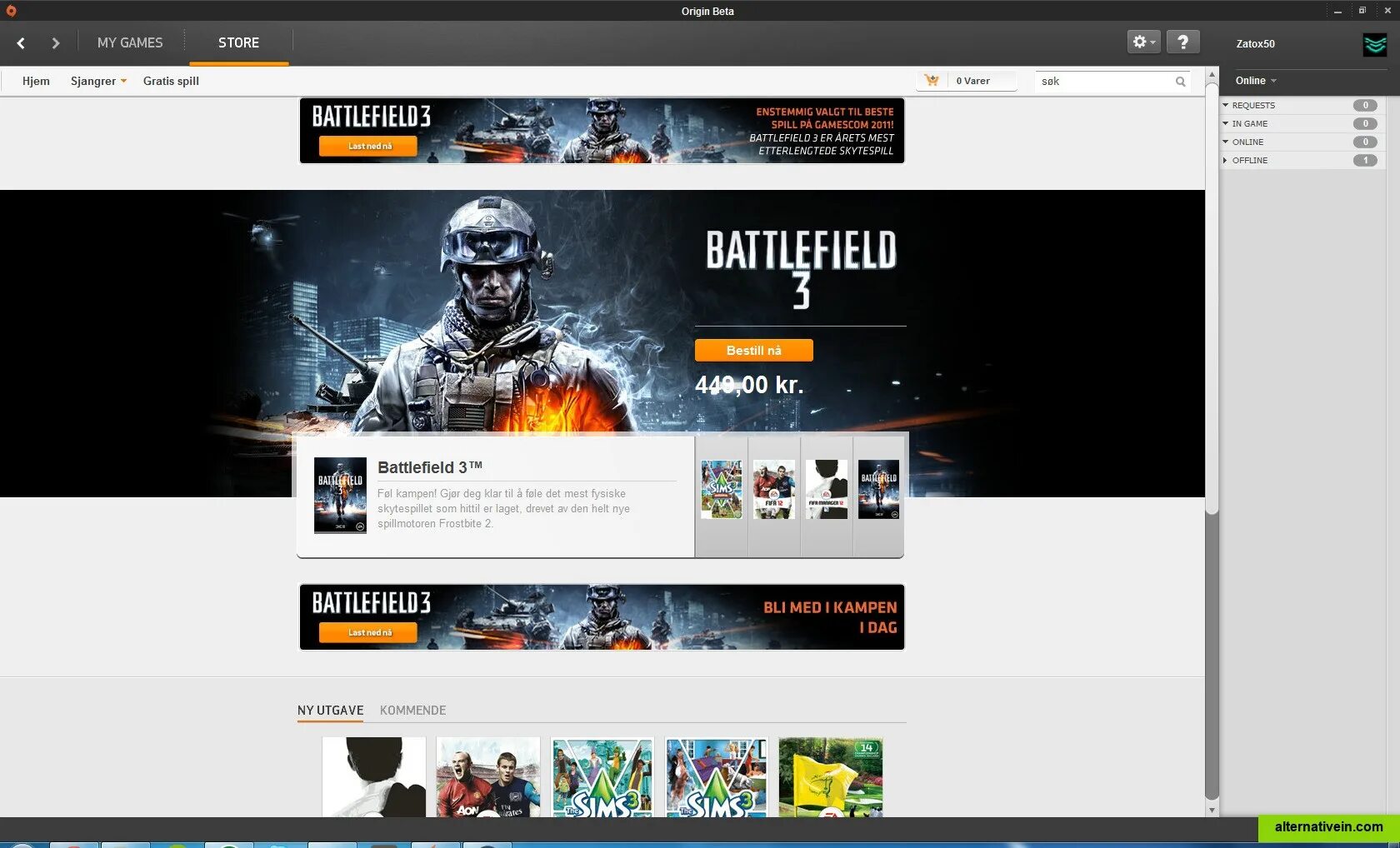Image resolution: width=1400 pixels, height=848 pixels.
Task: Go forward with the right arrow
Action: 56,43
